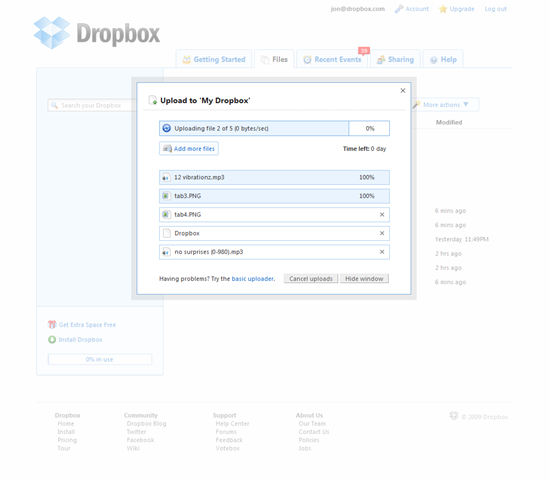The height and width of the screenshot is (480, 549).
Task: Switch to the Getting Started tab
Action: [214, 59]
